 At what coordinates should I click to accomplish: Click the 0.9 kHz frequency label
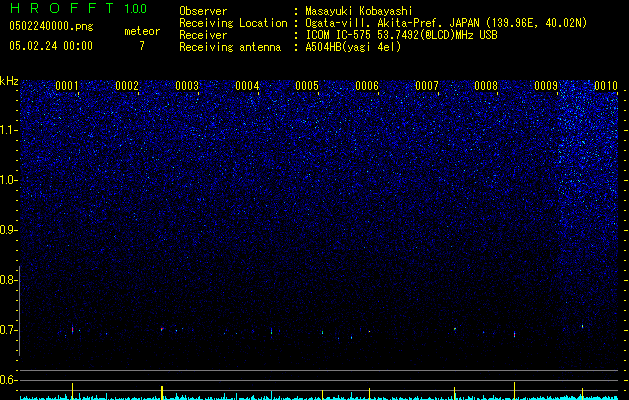coord(9,230)
